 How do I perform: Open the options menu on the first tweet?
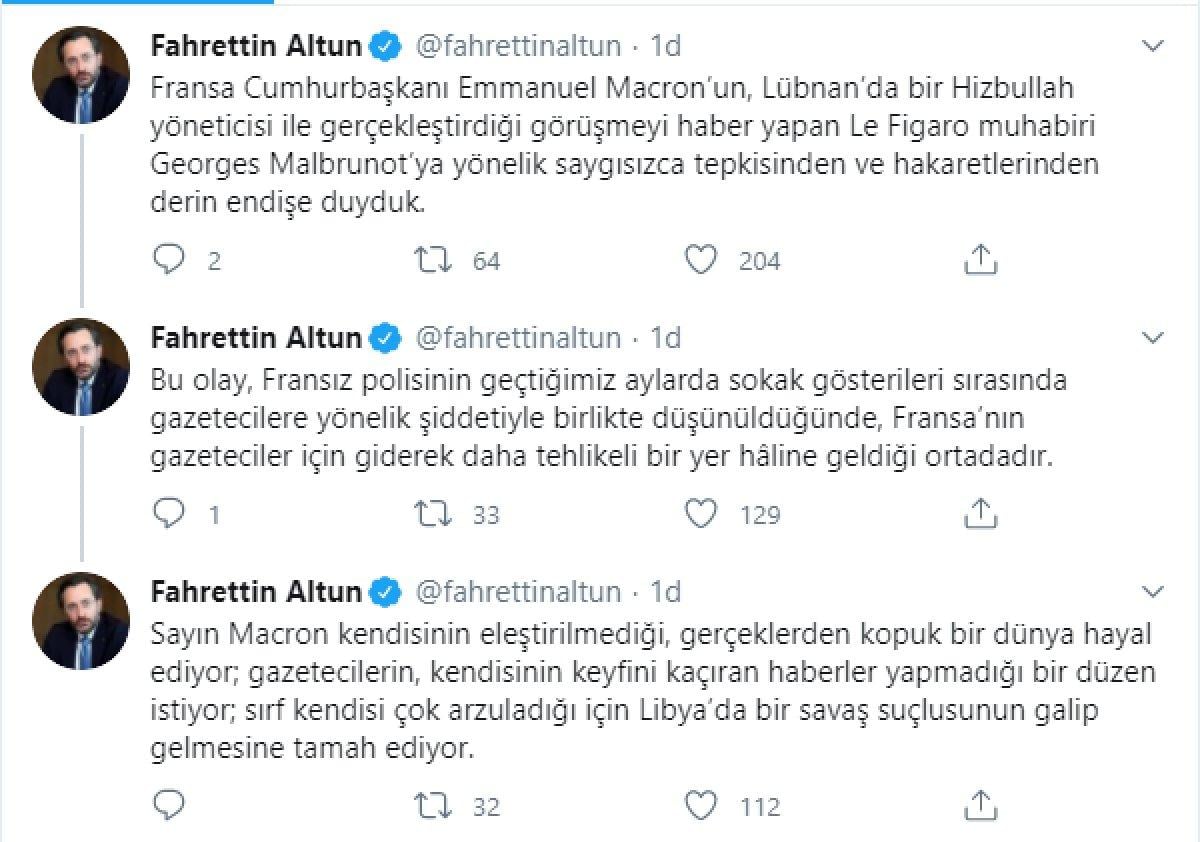(x=1155, y=44)
